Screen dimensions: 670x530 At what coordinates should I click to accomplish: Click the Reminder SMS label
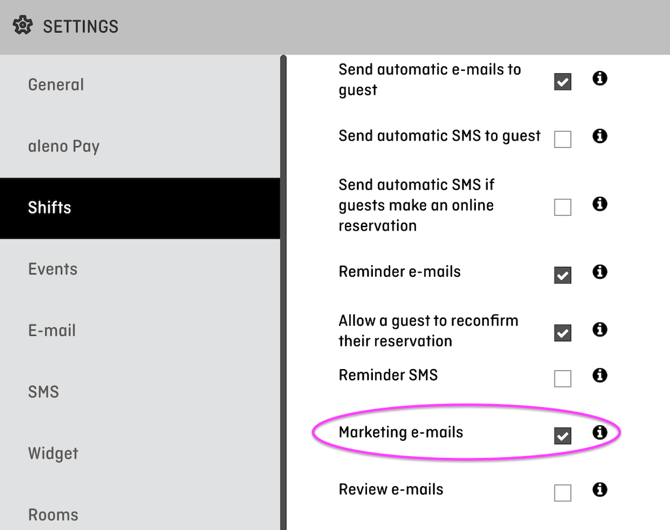coord(388,375)
